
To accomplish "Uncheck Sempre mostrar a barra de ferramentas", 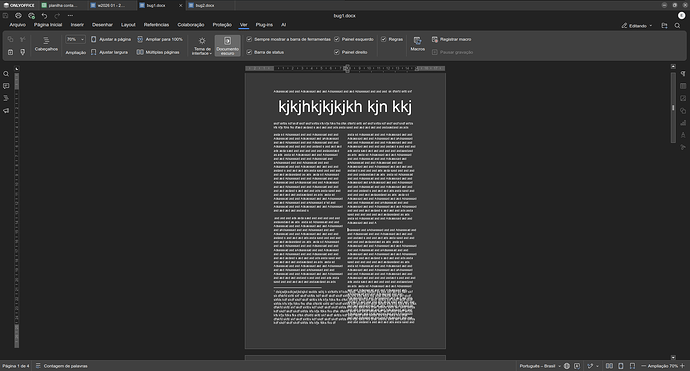I will click(249, 39).
